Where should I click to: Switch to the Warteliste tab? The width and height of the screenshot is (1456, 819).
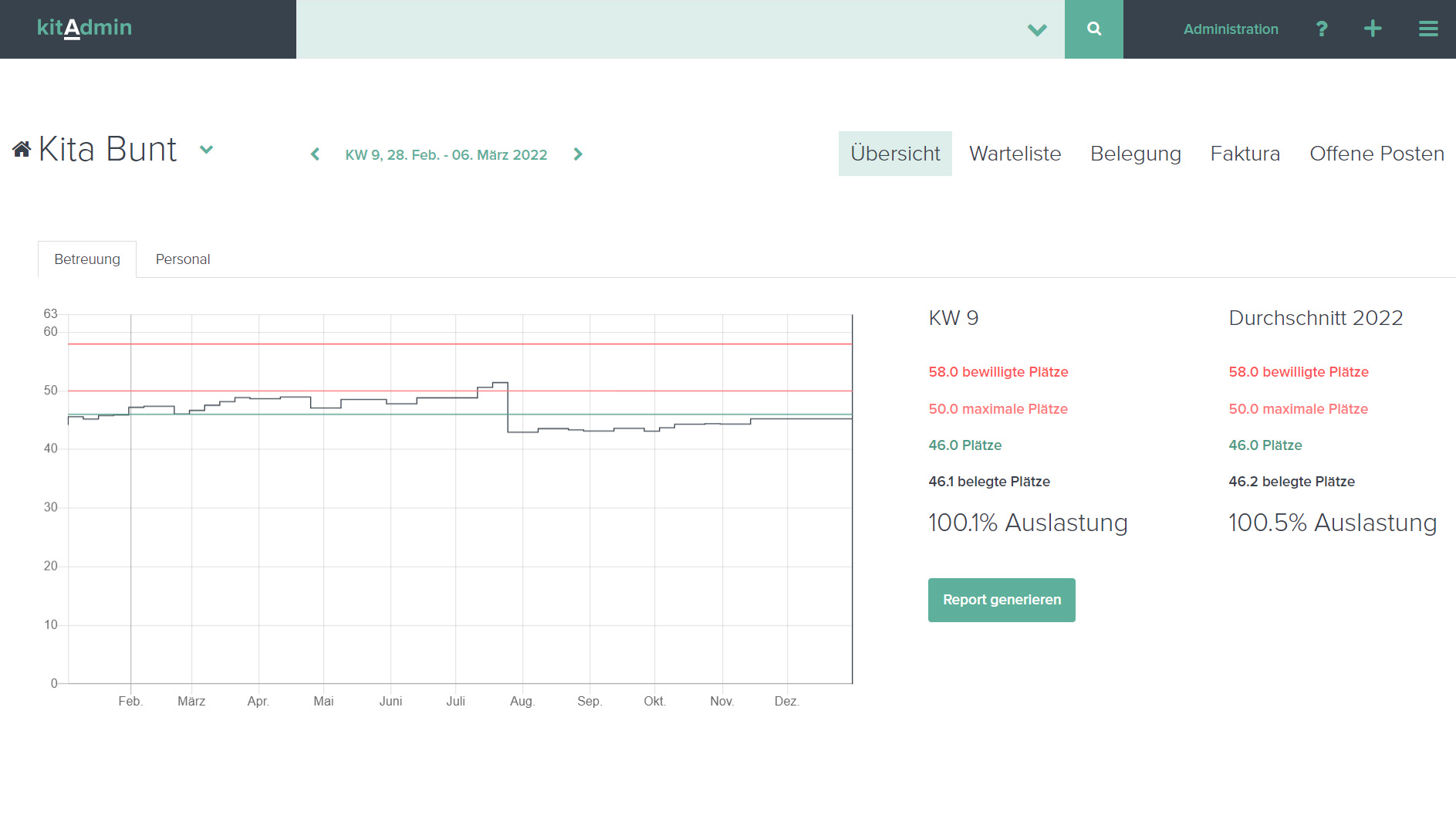(x=1015, y=154)
